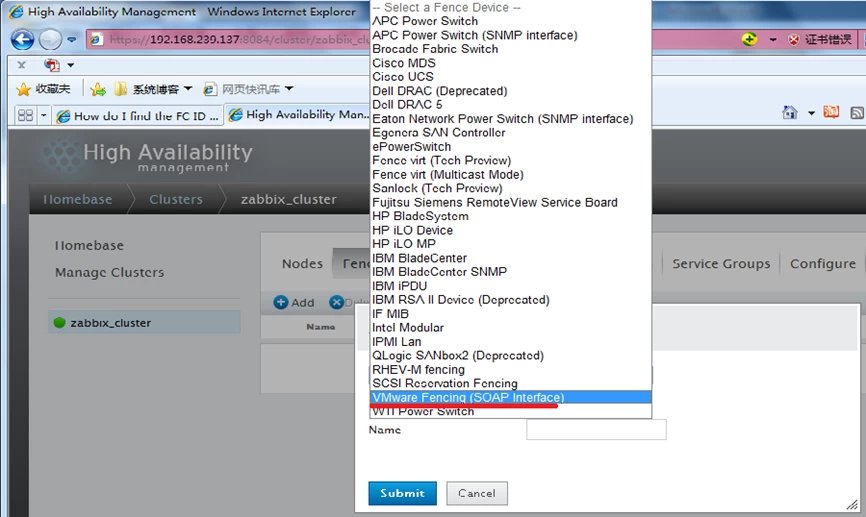Switch to the Service Groups tab
The height and width of the screenshot is (517, 866).
coord(721,263)
